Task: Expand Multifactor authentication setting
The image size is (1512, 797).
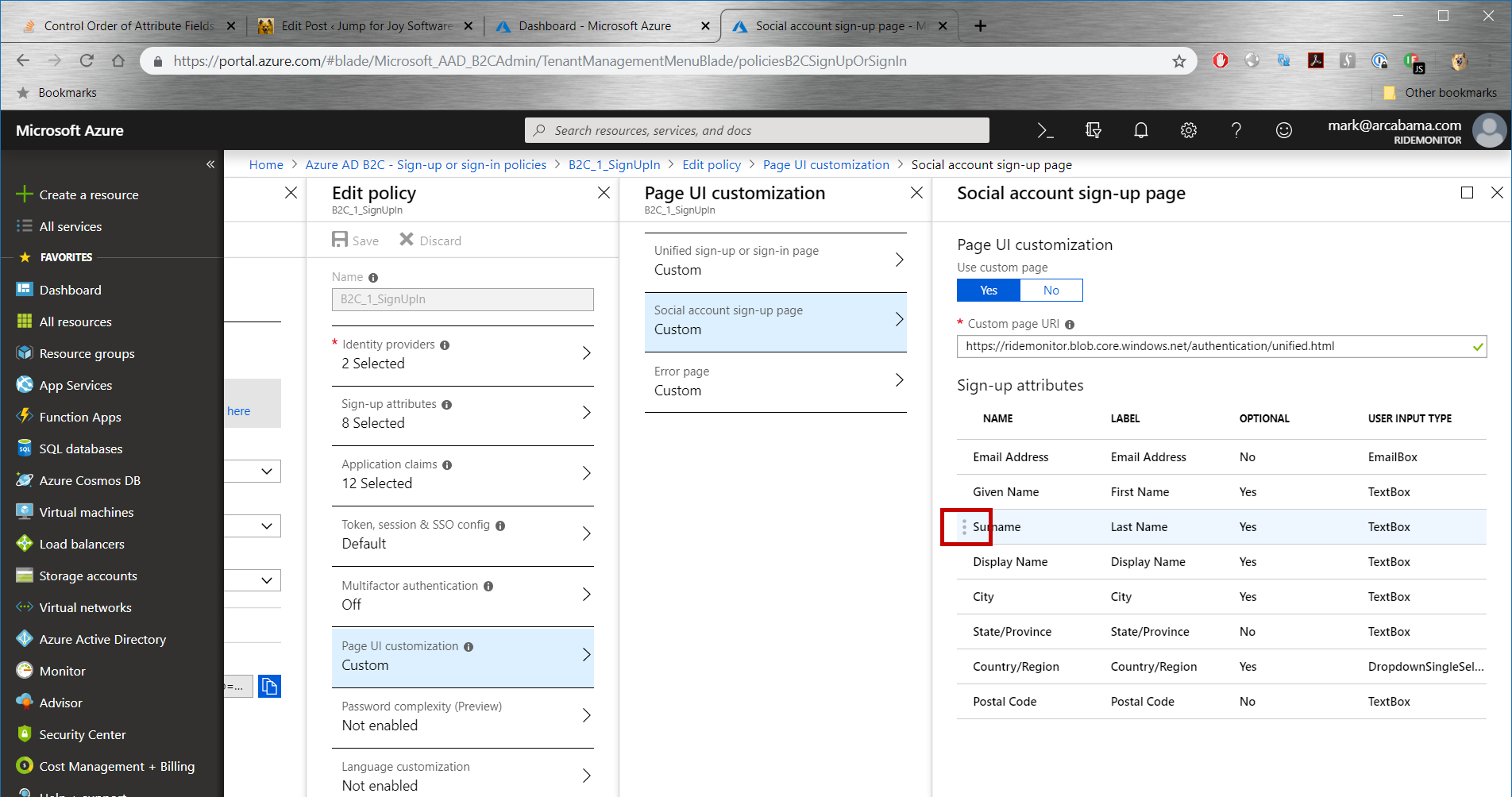Action: tap(463, 595)
